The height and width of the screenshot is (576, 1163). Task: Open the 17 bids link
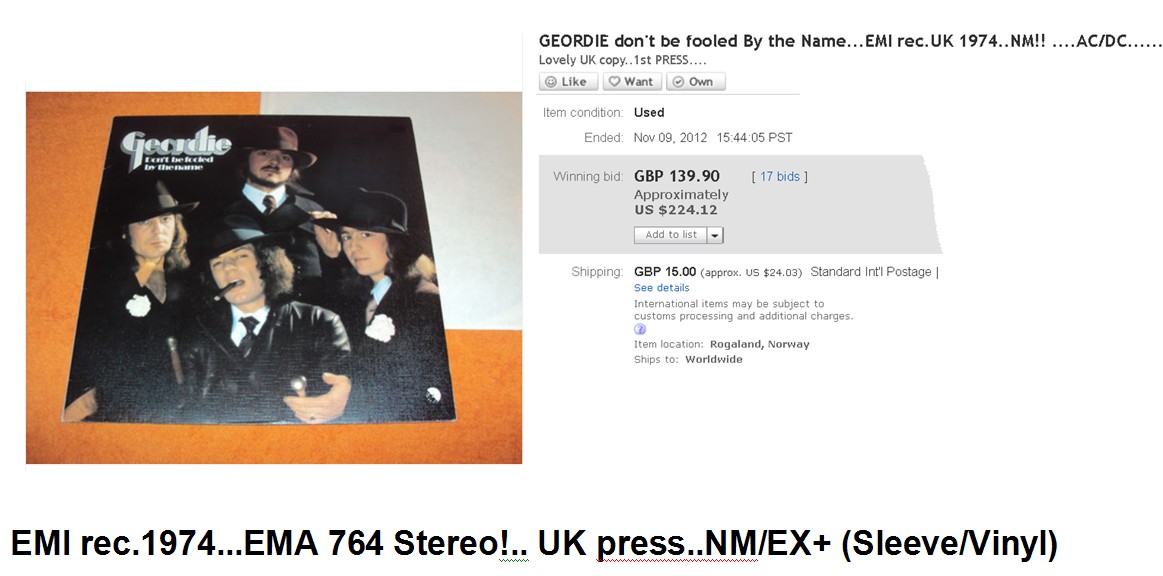click(x=780, y=176)
